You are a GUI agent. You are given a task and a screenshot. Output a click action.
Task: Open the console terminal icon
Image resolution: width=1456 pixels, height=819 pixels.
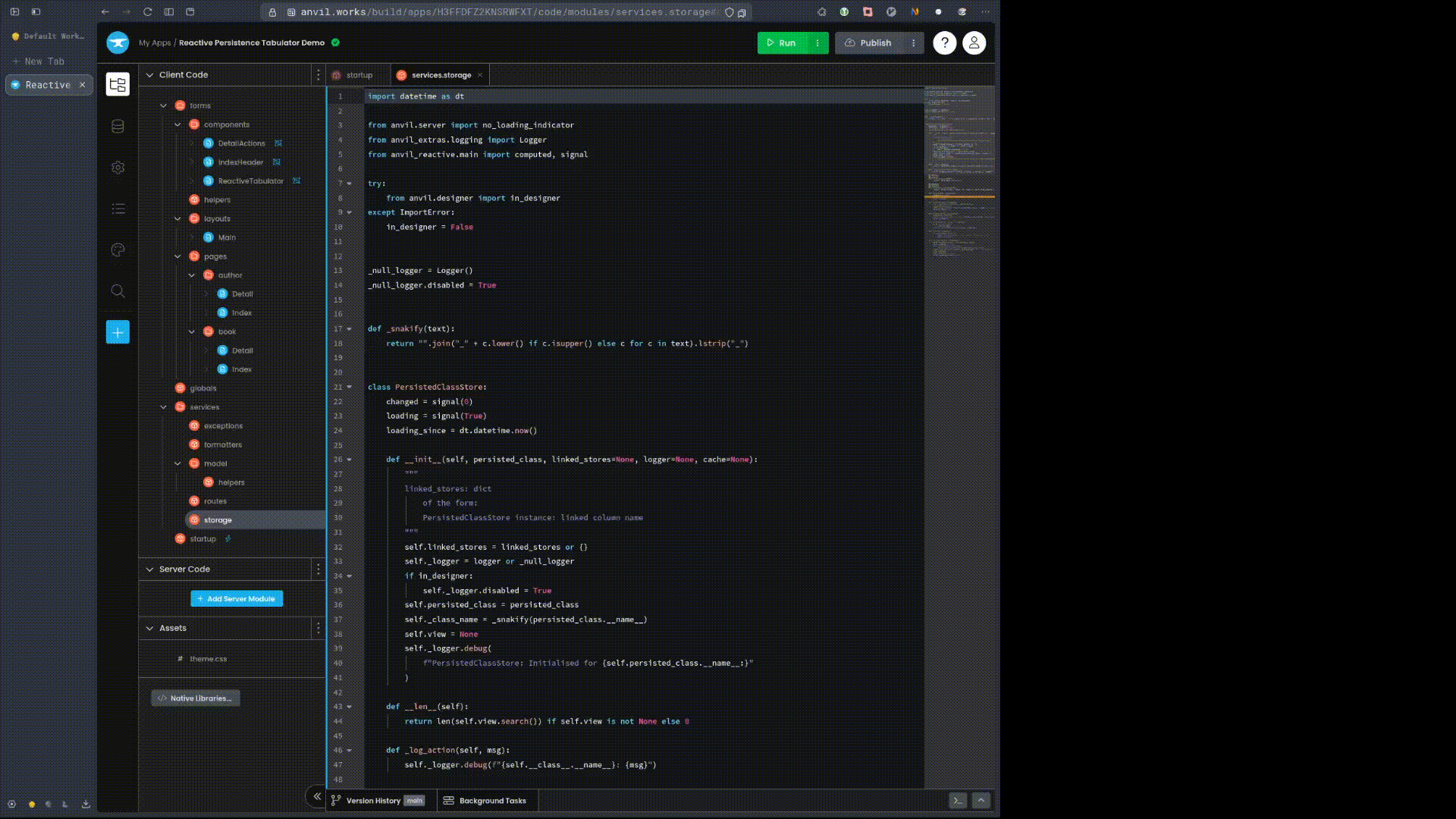pos(958,800)
